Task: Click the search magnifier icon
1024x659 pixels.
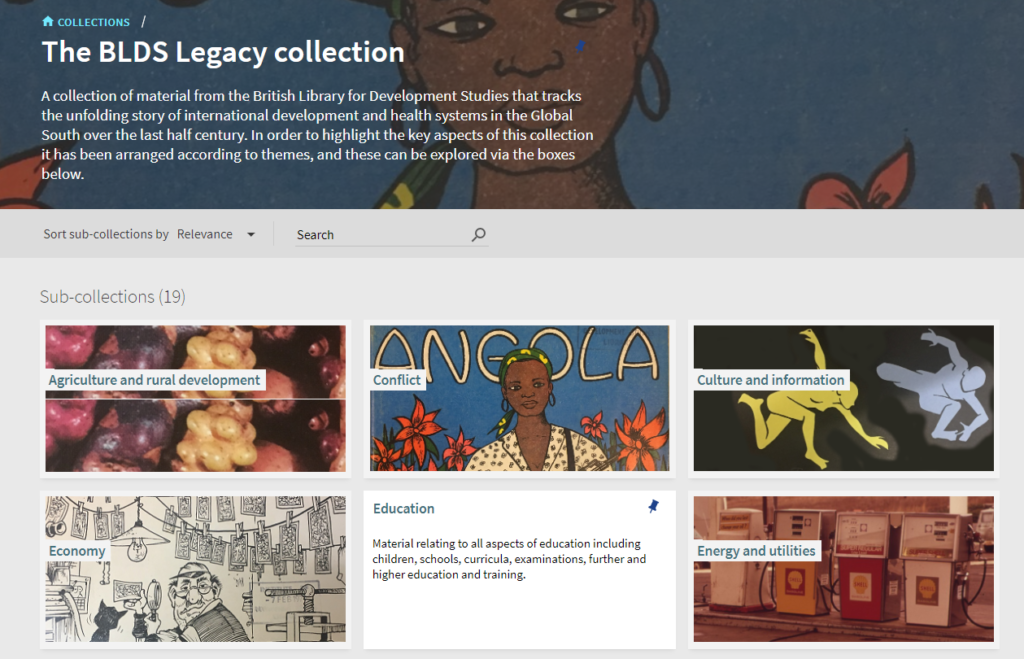Action: tap(479, 234)
